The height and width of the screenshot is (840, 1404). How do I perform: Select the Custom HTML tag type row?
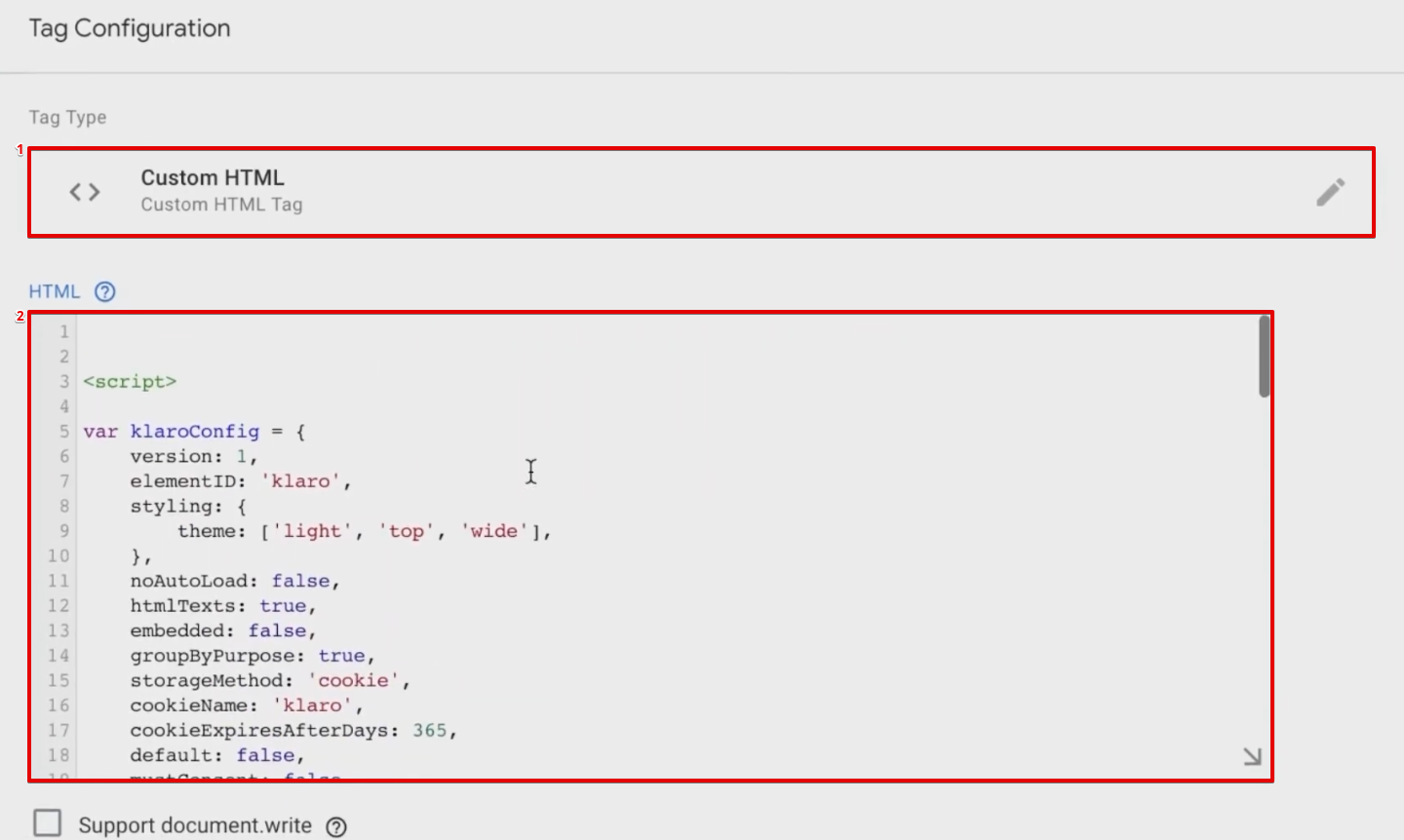click(701, 192)
